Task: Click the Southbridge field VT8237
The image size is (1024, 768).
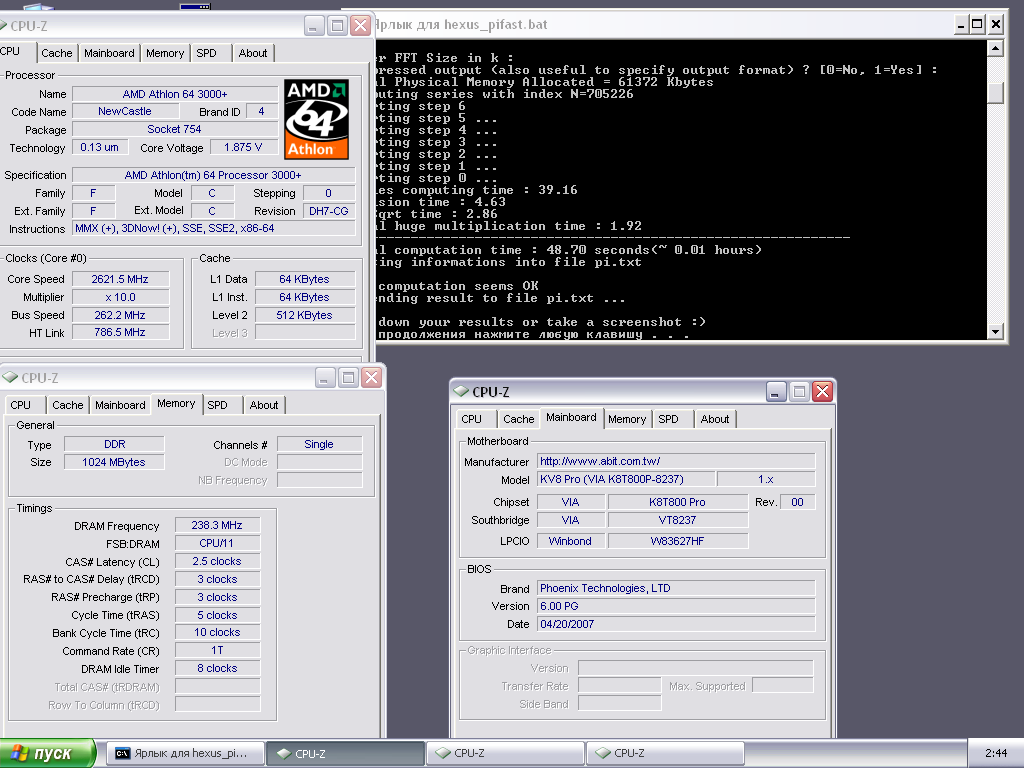Action: (x=678, y=520)
